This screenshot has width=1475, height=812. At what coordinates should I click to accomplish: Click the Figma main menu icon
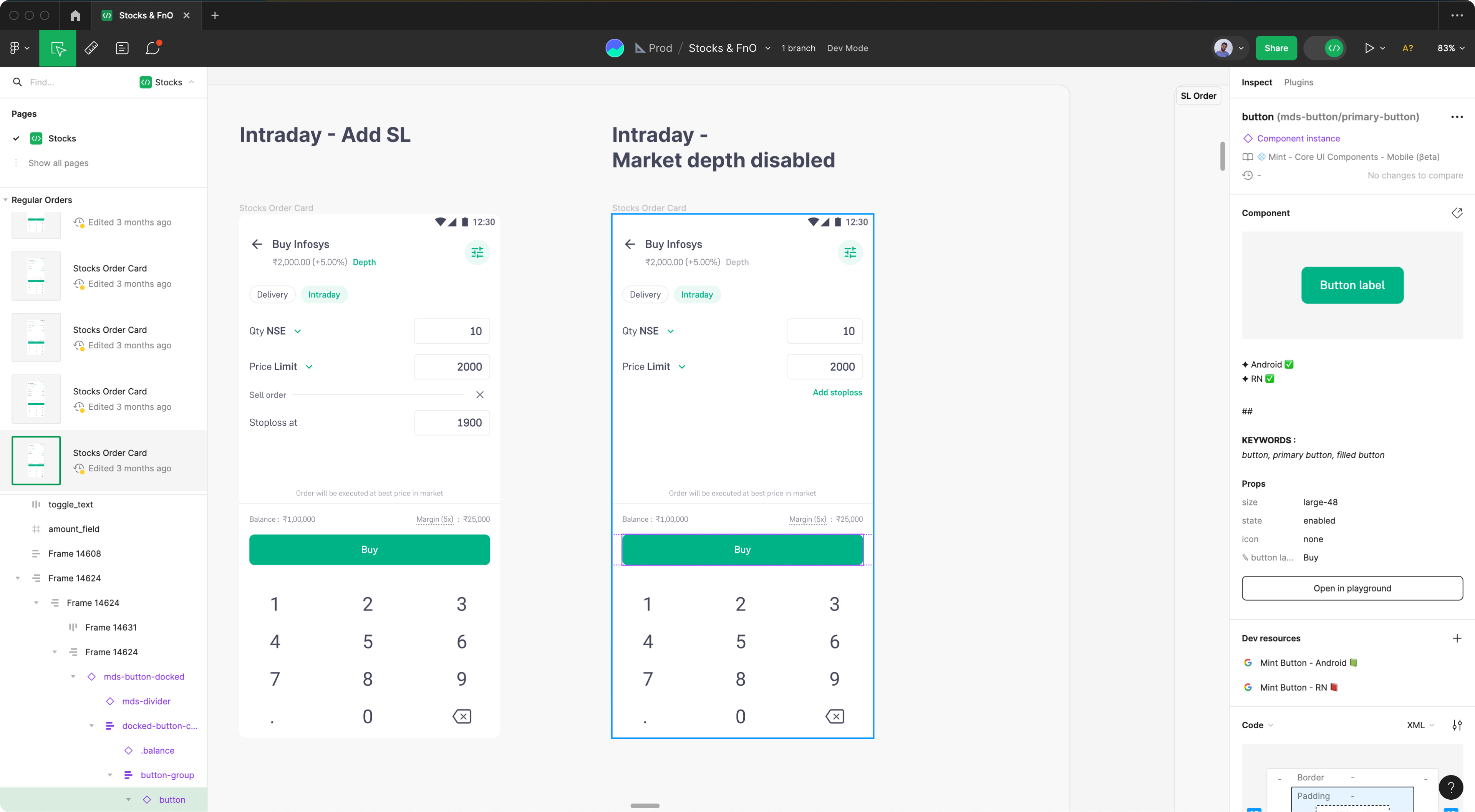tap(18, 48)
